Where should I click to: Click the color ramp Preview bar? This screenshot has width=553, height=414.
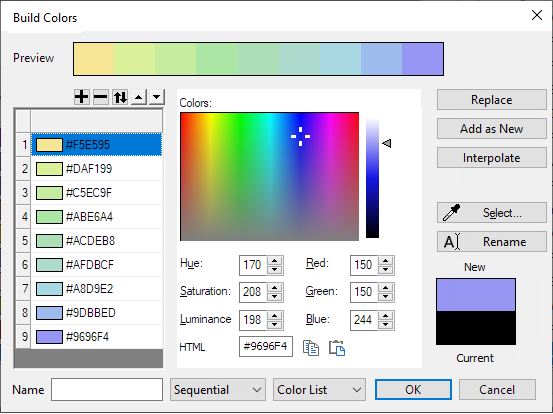point(259,59)
